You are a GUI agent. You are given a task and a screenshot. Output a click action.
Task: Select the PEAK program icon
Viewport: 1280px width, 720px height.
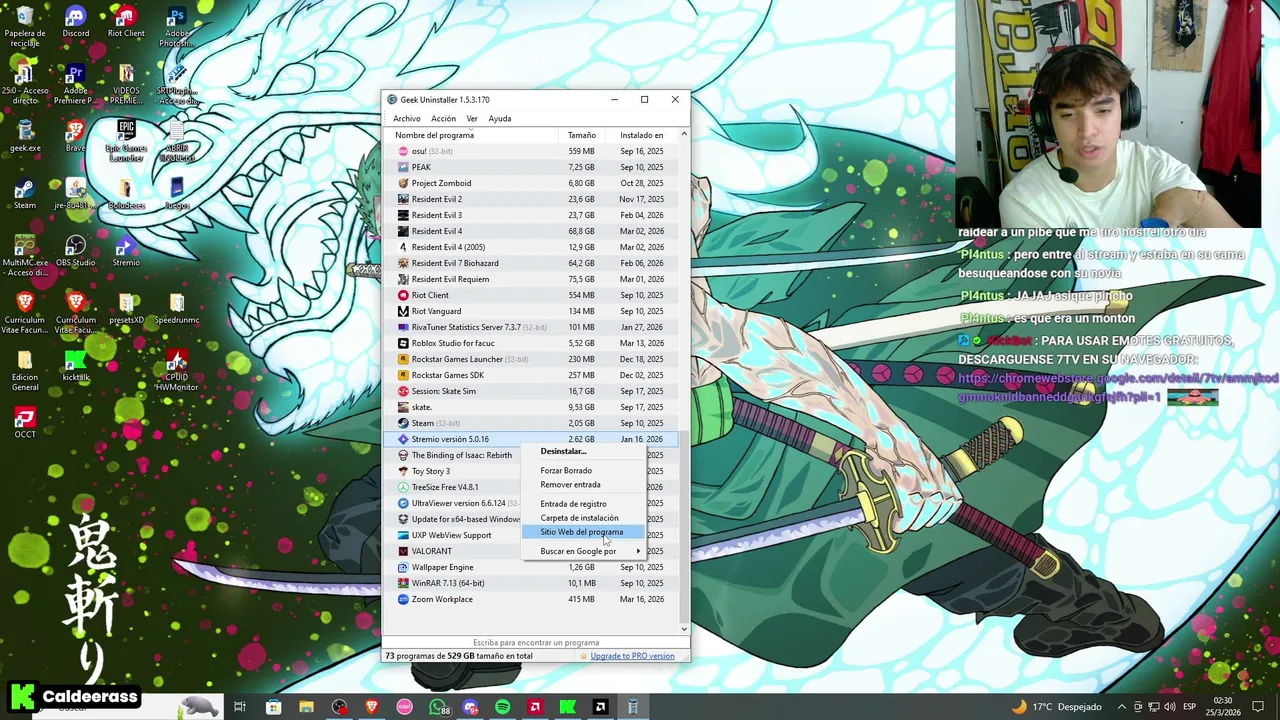(x=403, y=167)
